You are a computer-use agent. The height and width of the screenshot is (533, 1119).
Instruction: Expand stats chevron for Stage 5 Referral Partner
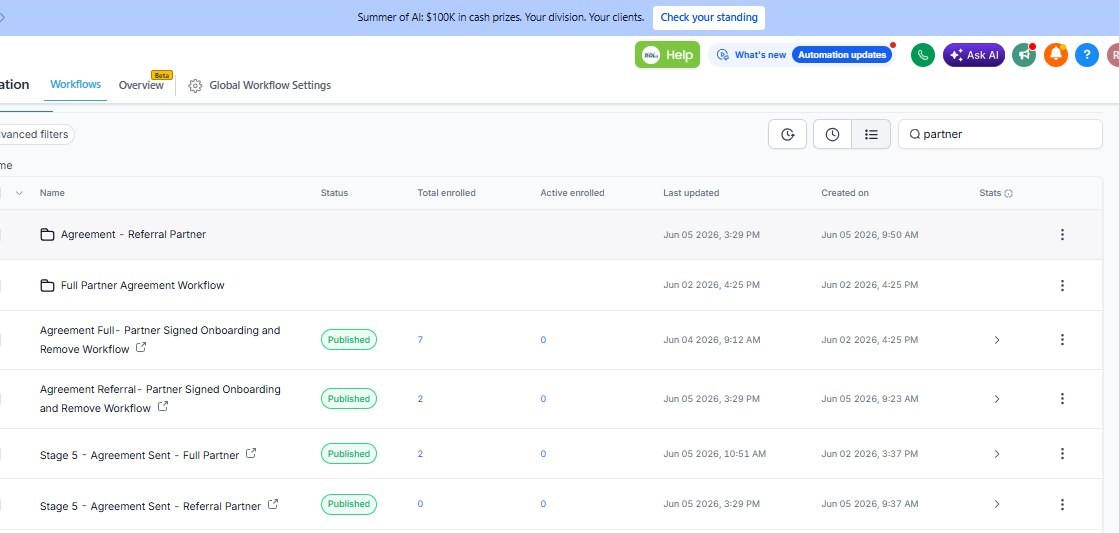pyautogui.click(x=997, y=504)
